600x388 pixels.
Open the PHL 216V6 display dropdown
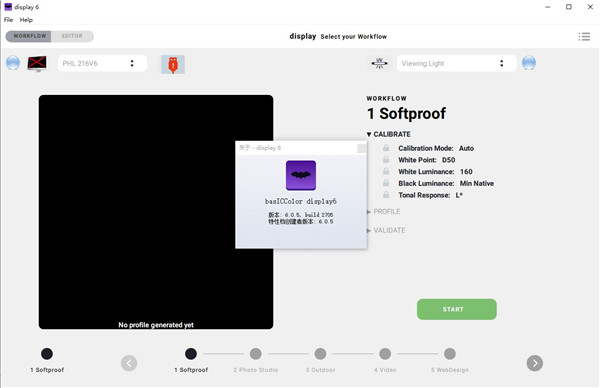102,63
